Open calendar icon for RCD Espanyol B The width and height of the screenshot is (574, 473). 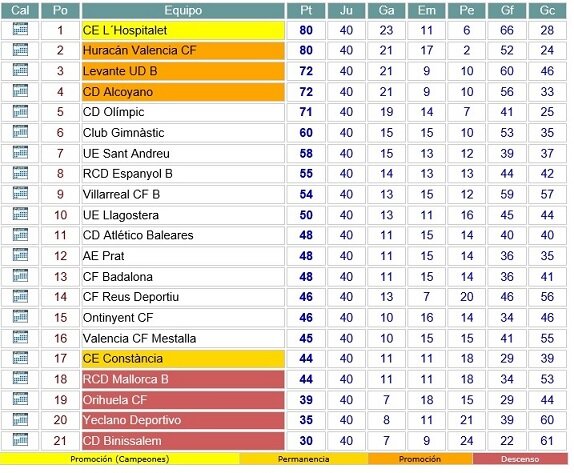pyautogui.click(x=20, y=173)
